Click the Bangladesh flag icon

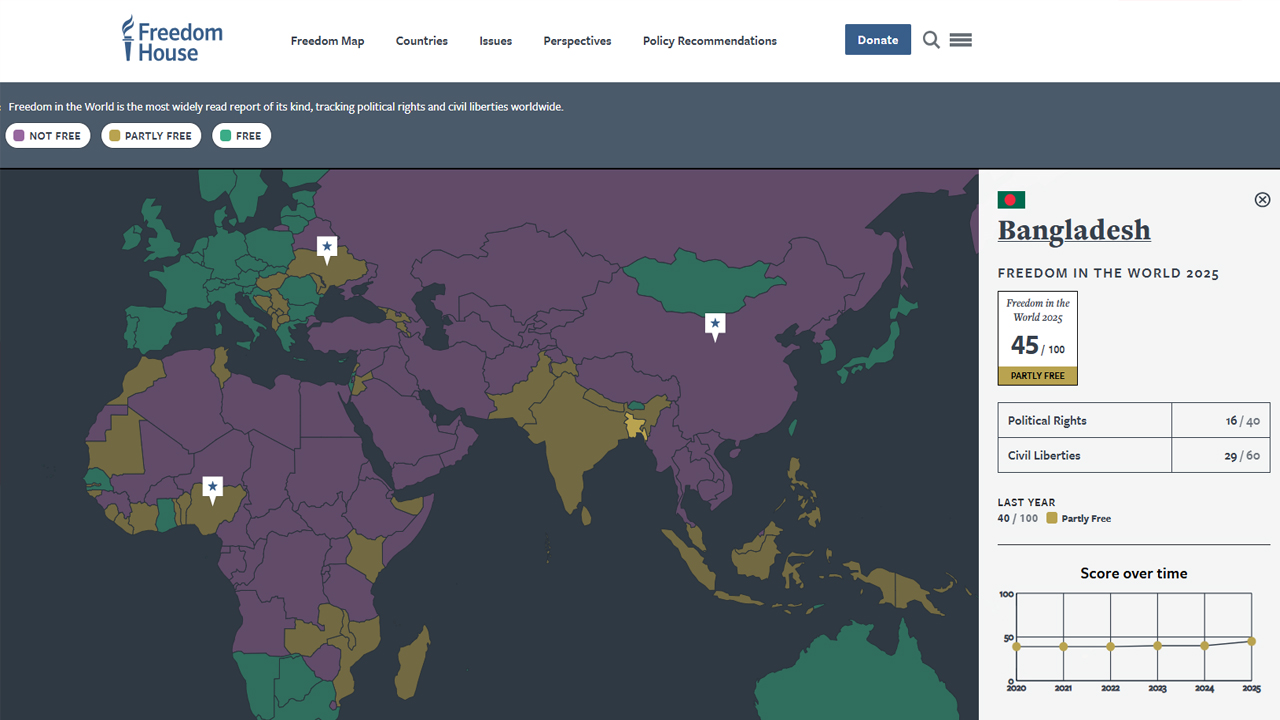(1011, 200)
